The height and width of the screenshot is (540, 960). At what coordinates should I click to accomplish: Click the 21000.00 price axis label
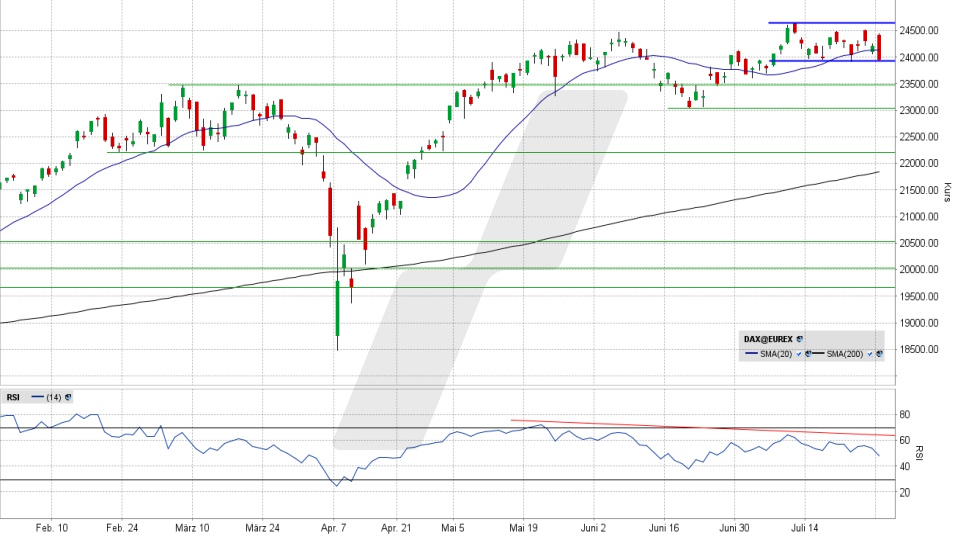pos(919,217)
